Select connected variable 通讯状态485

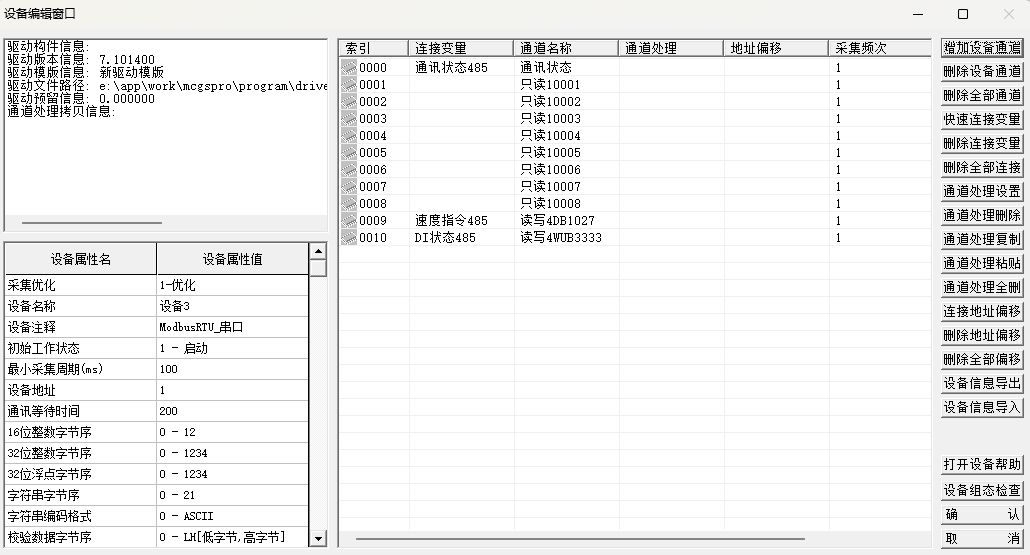pyautogui.click(x=451, y=67)
